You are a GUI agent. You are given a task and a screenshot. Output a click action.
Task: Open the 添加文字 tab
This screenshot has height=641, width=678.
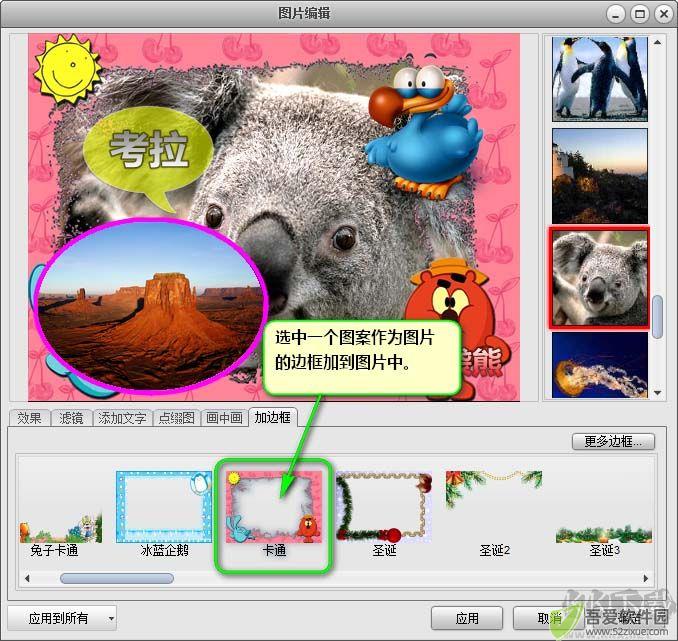(x=122, y=418)
